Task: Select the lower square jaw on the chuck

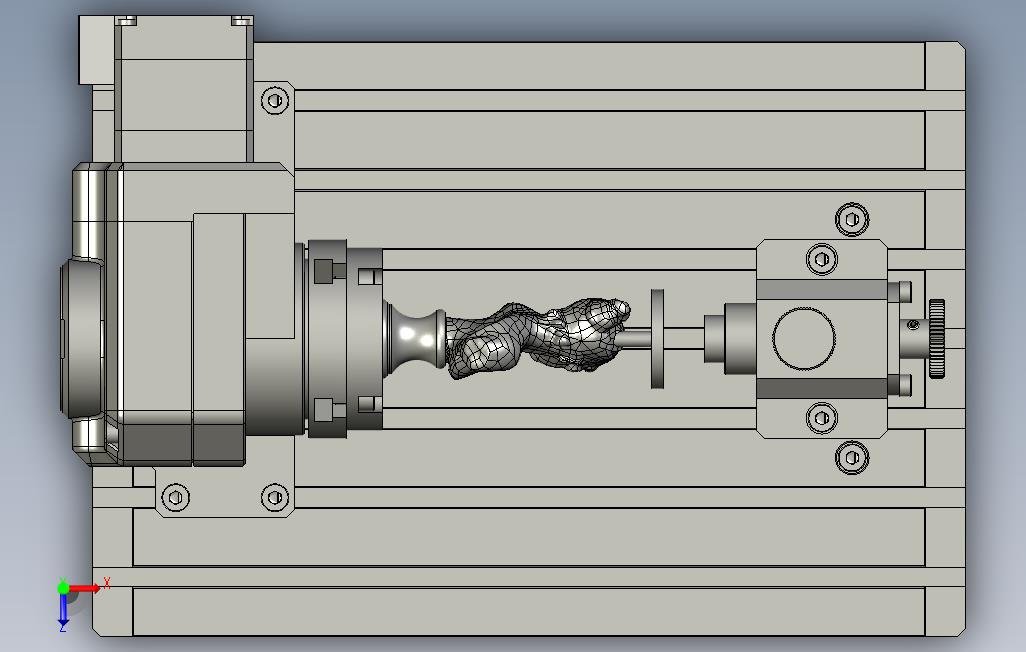Action: (325, 410)
